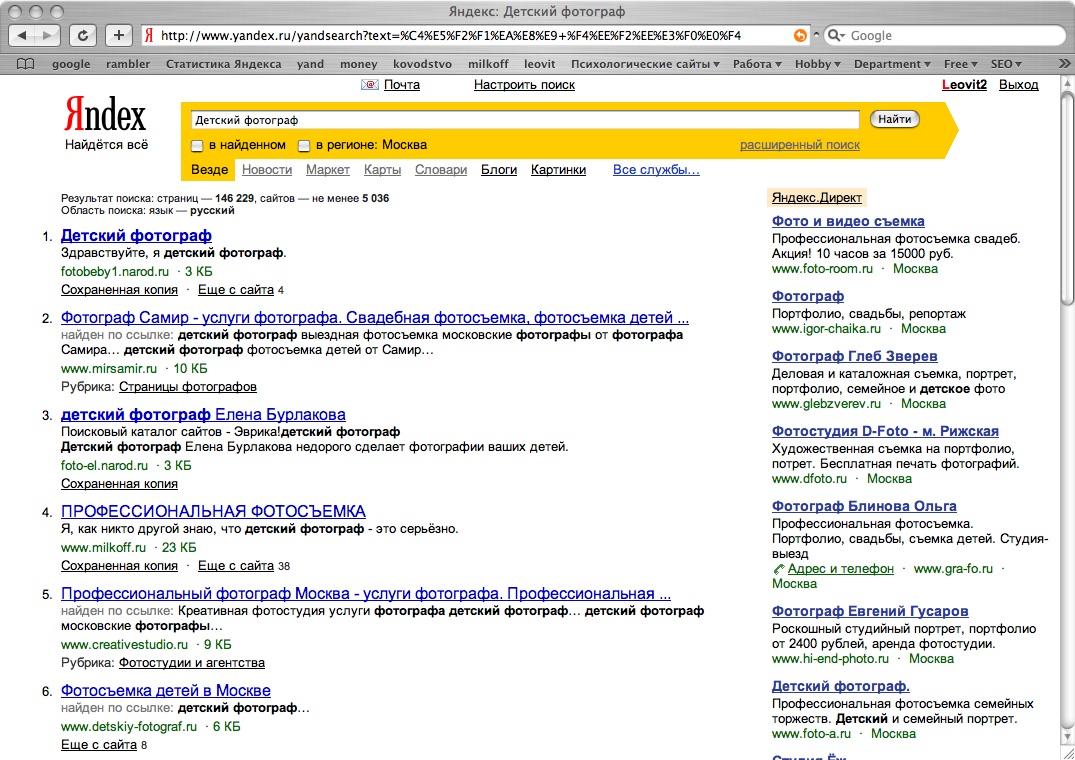Expand the Department bookmarks folder
The height and width of the screenshot is (760, 1075).
(x=892, y=64)
